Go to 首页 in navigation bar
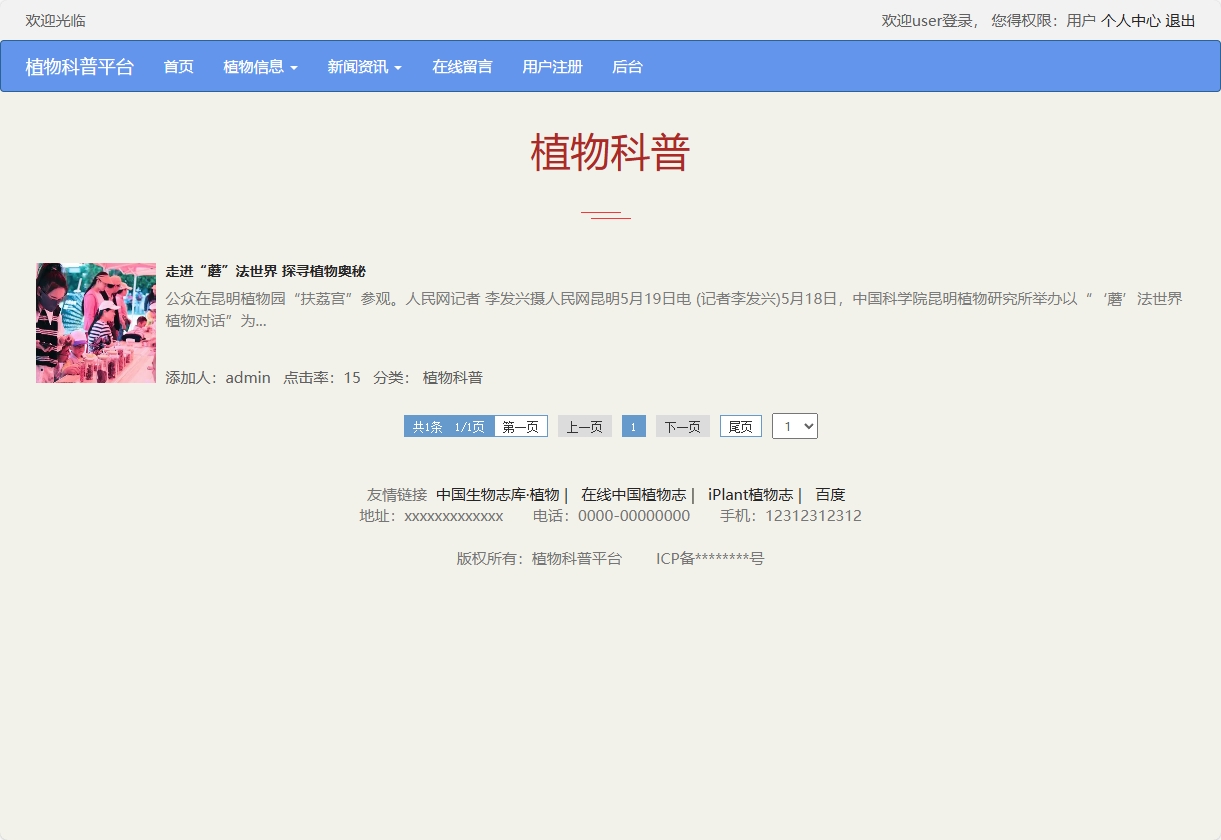This screenshot has width=1221, height=840. 178,67
